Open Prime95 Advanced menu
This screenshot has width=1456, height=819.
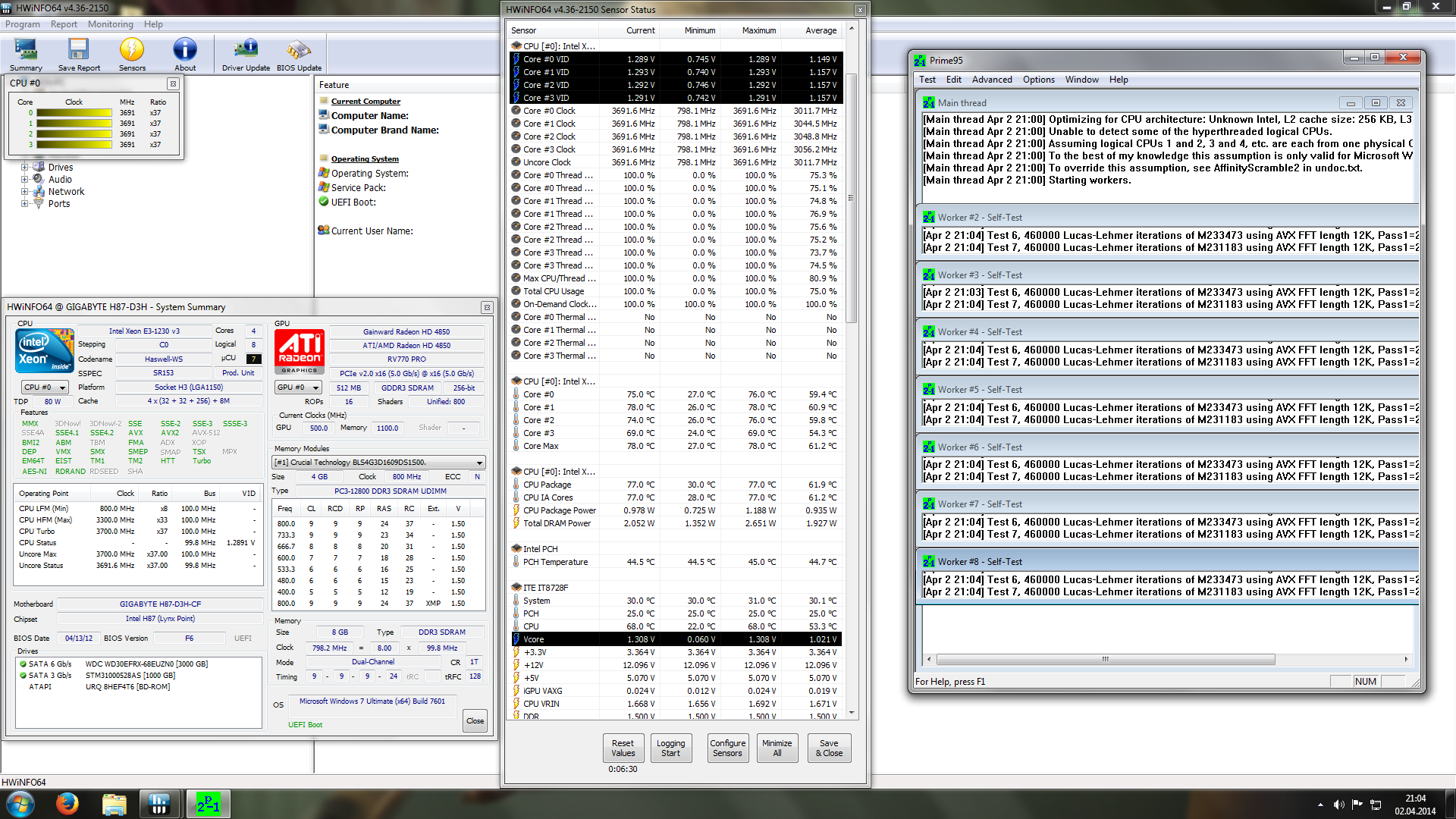tap(991, 80)
